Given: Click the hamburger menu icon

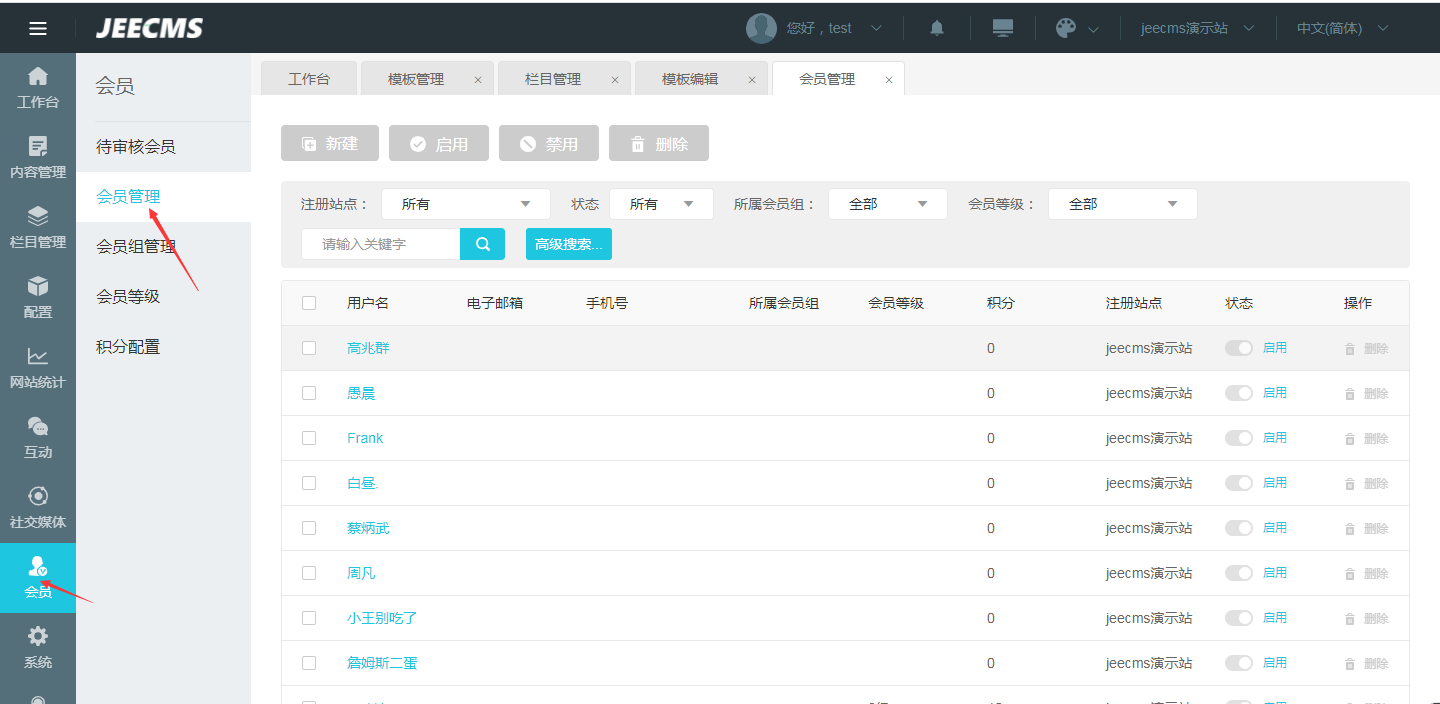Looking at the screenshot, I should pyautogui.click(x=38, y=28).
